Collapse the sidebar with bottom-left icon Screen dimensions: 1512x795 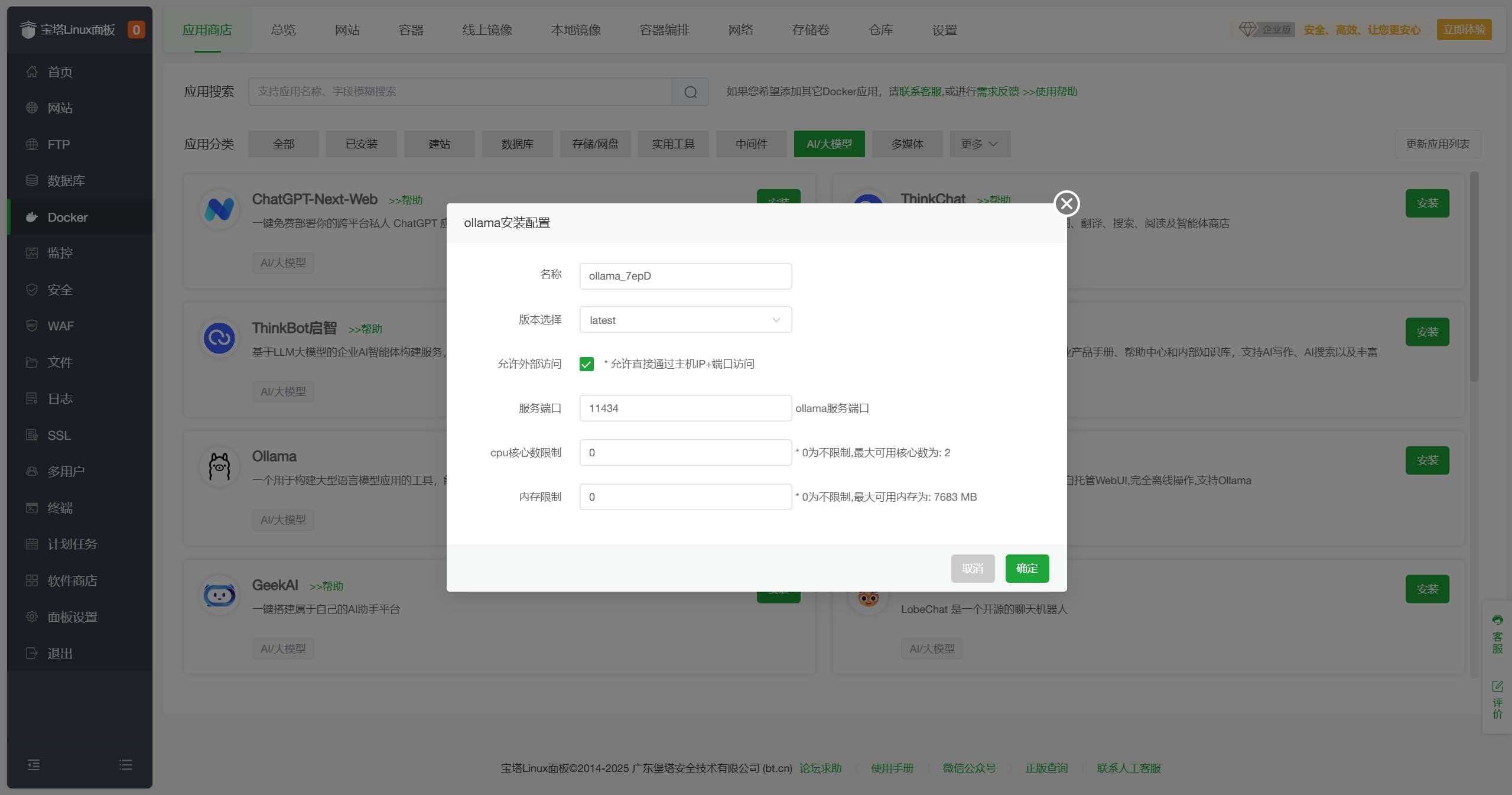(x=34, y=765)
